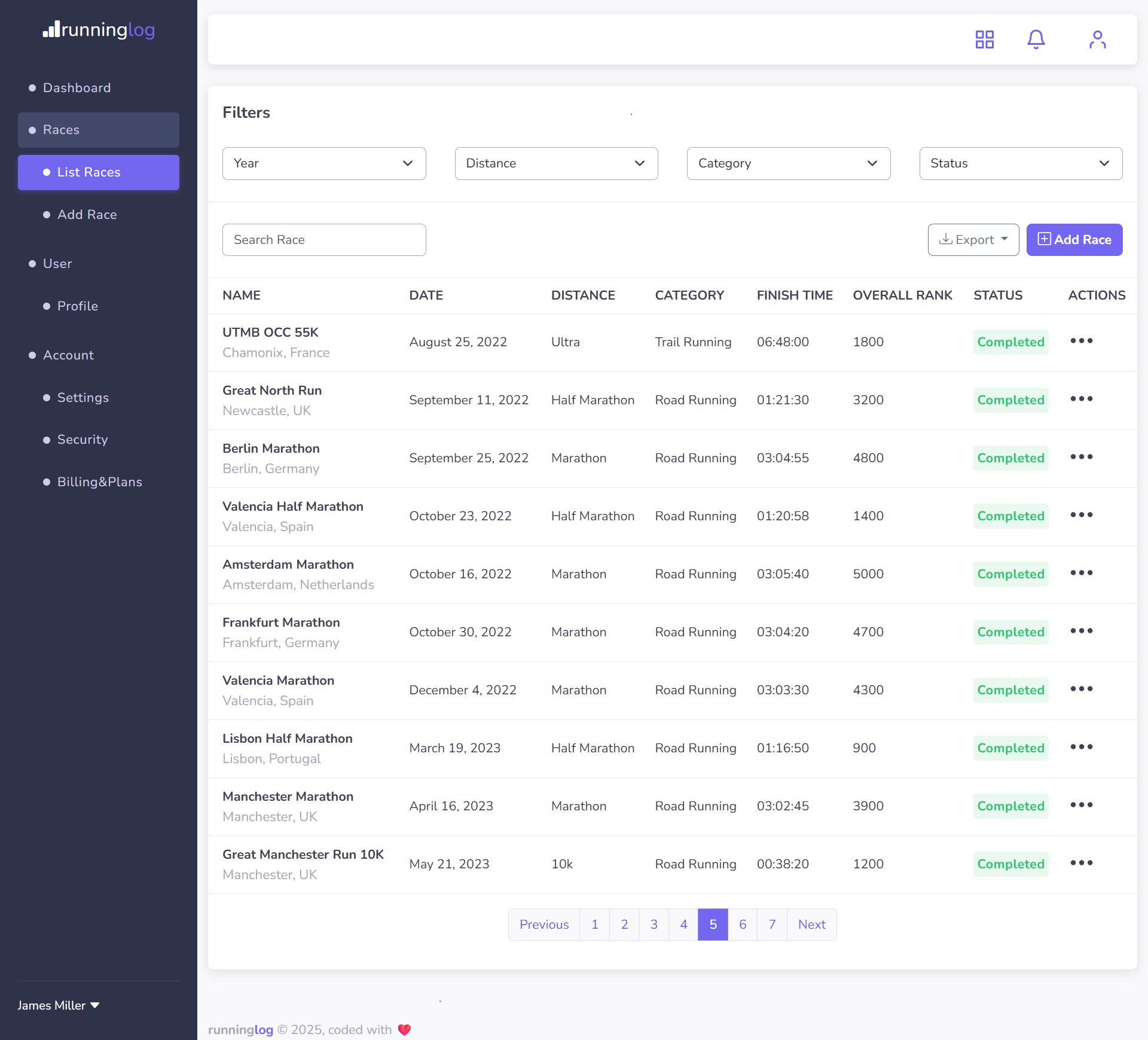
Task: Click the runninglog logo
Action: pos(98,30)
